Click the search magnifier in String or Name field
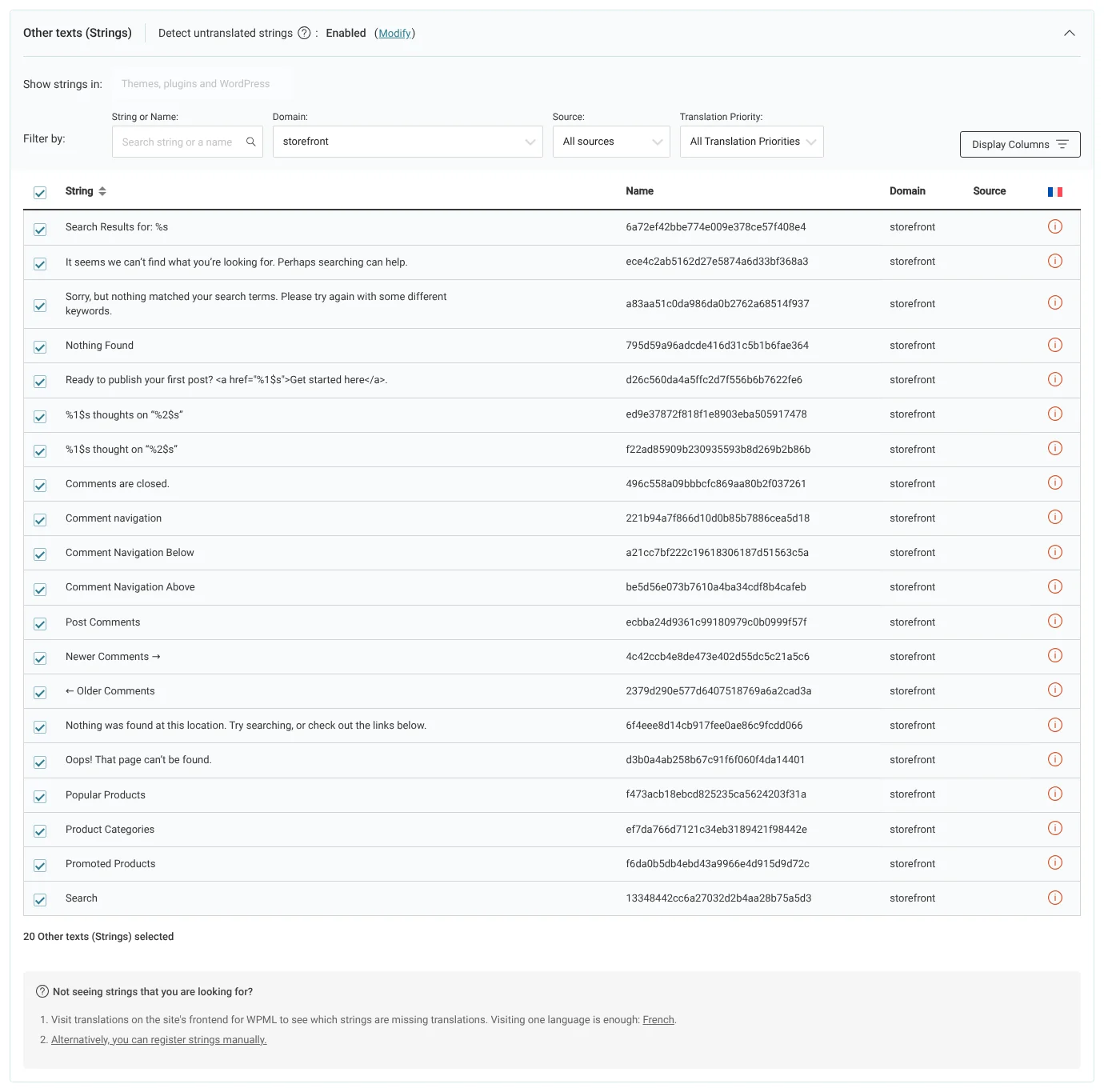The height and width of the screenshot is (1092, 1104). 250,142
